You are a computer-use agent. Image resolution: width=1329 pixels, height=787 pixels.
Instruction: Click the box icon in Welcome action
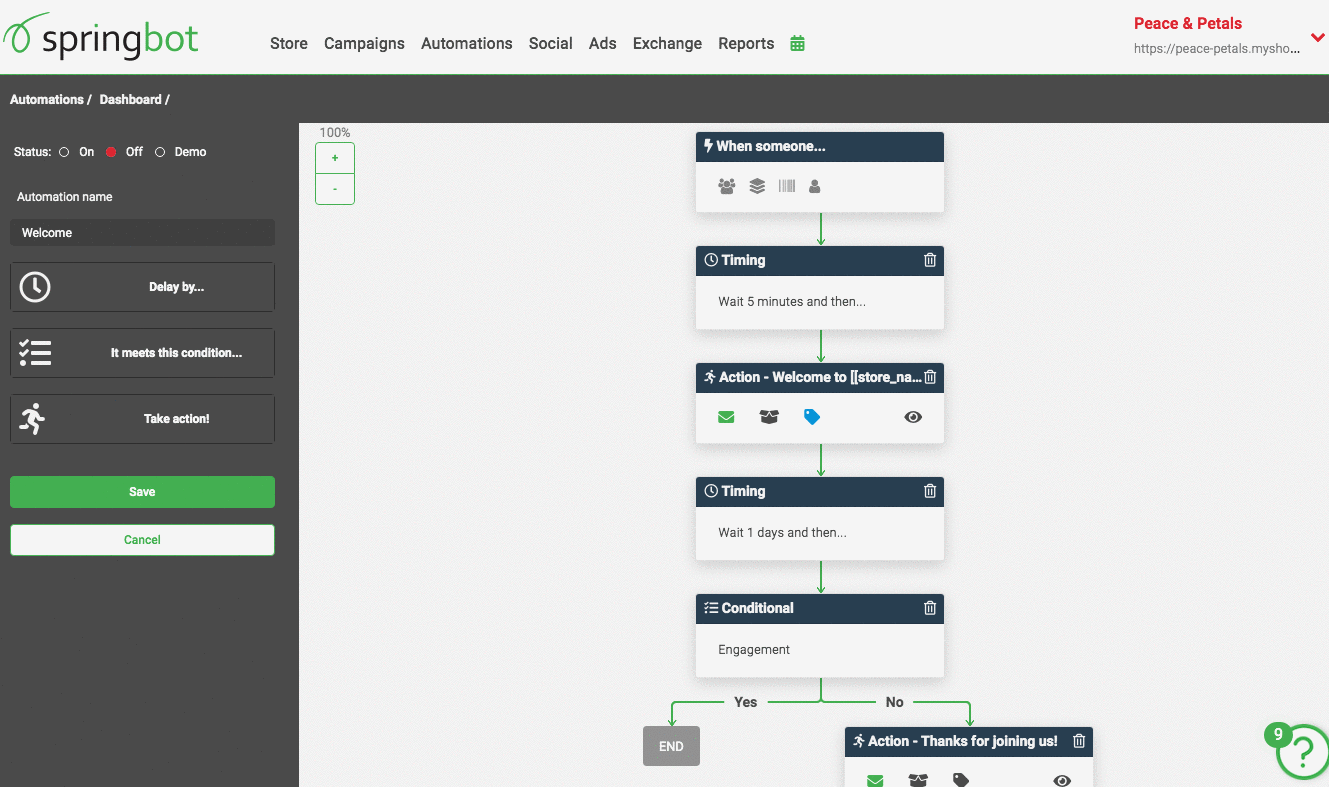click(769, 417)
